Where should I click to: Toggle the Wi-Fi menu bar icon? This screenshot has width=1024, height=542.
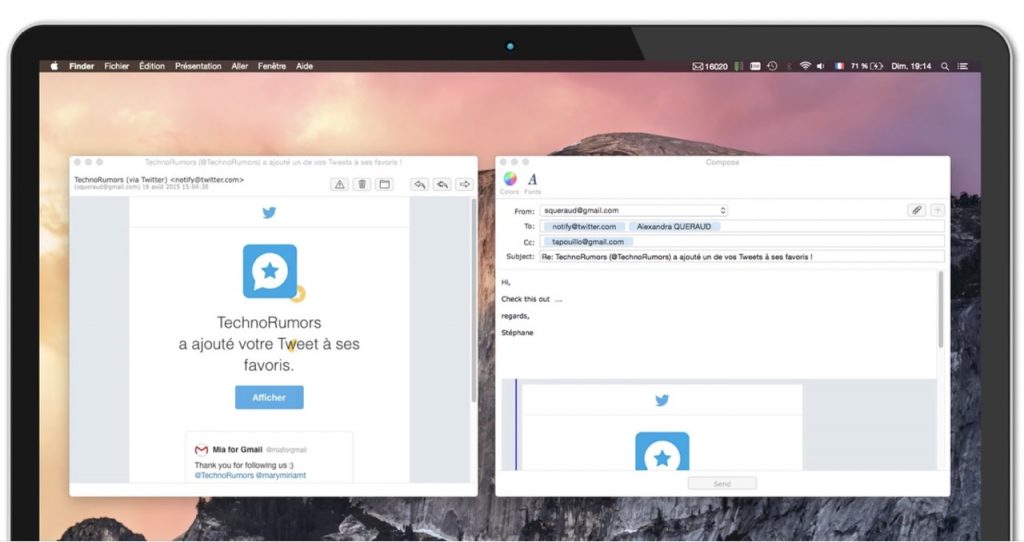pos(804,66)
